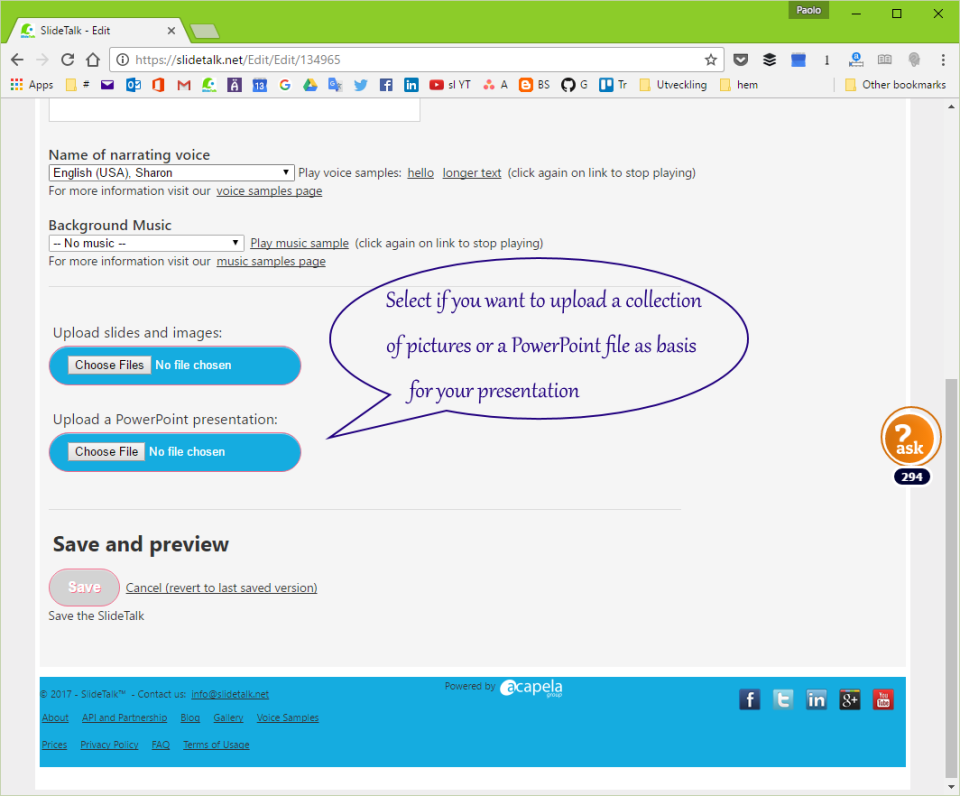960x796 pixels.
Task: Click the text box above narrating voice
Action: point(234,111)
